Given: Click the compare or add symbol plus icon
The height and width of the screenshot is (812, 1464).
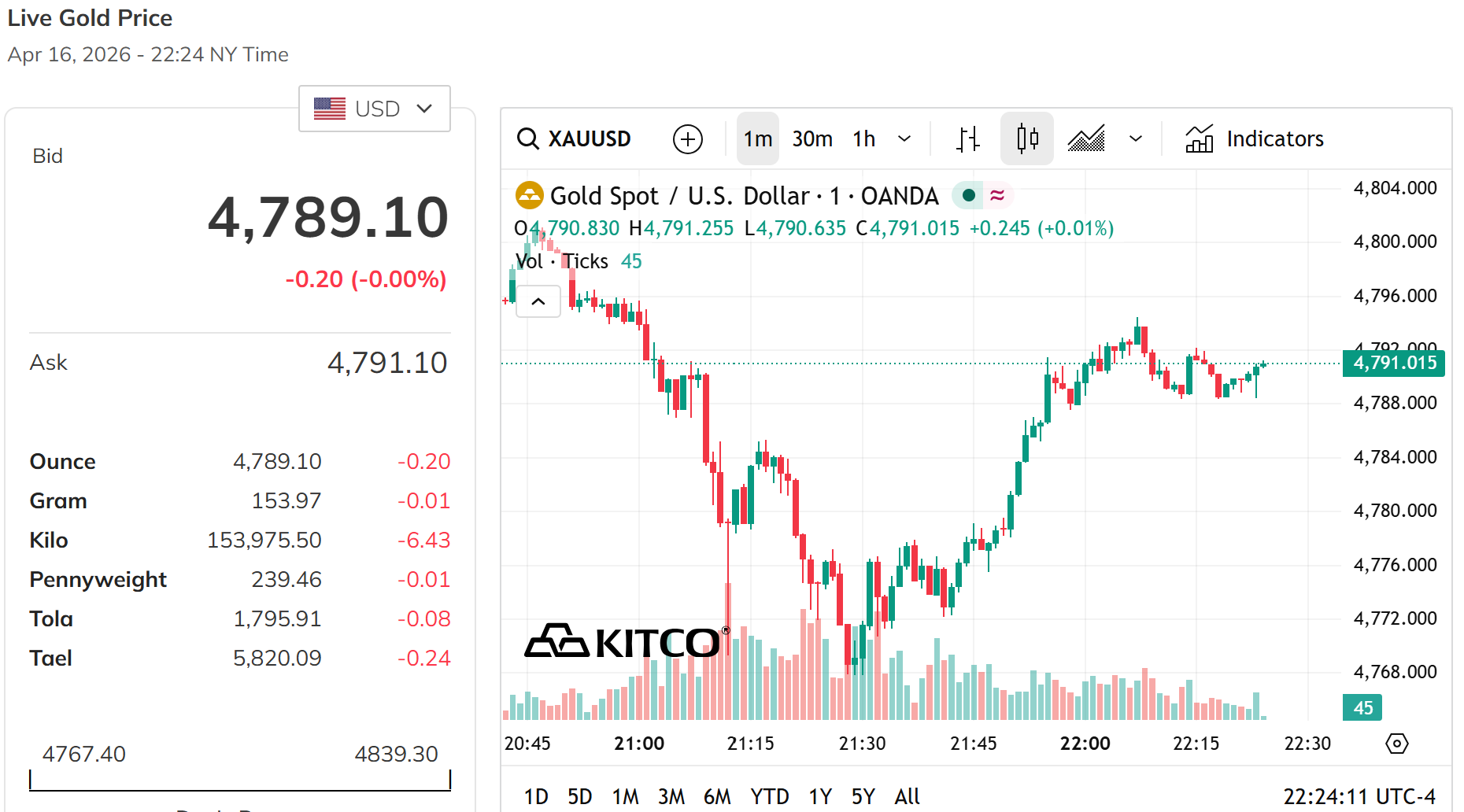Looking at the screenshot, I should click(687, 139).
